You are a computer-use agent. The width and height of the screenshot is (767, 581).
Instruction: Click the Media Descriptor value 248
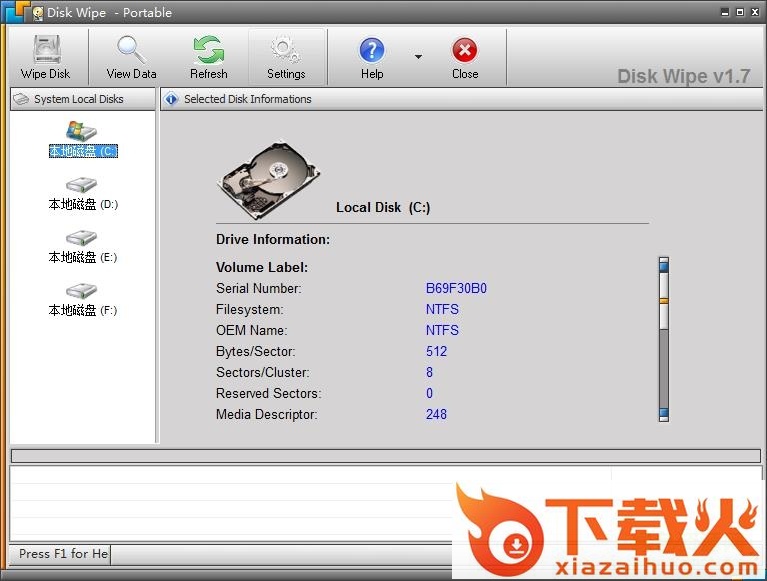point(436,415)
